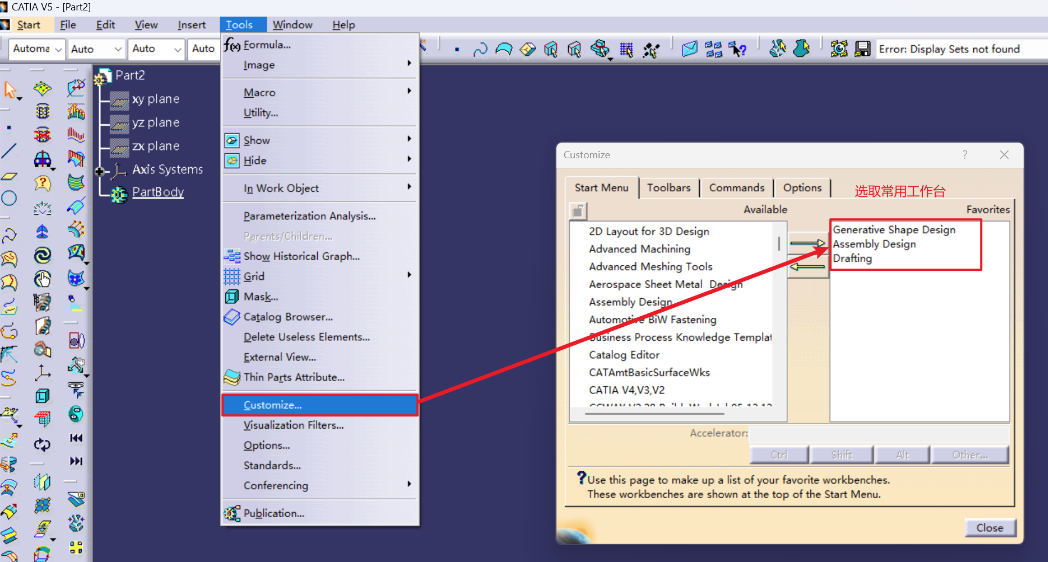Image resolution: width=1048 pixels, height=562 pixels.
Task: Expand the Grid submenu arrow
Action: [x=409, y=275]
